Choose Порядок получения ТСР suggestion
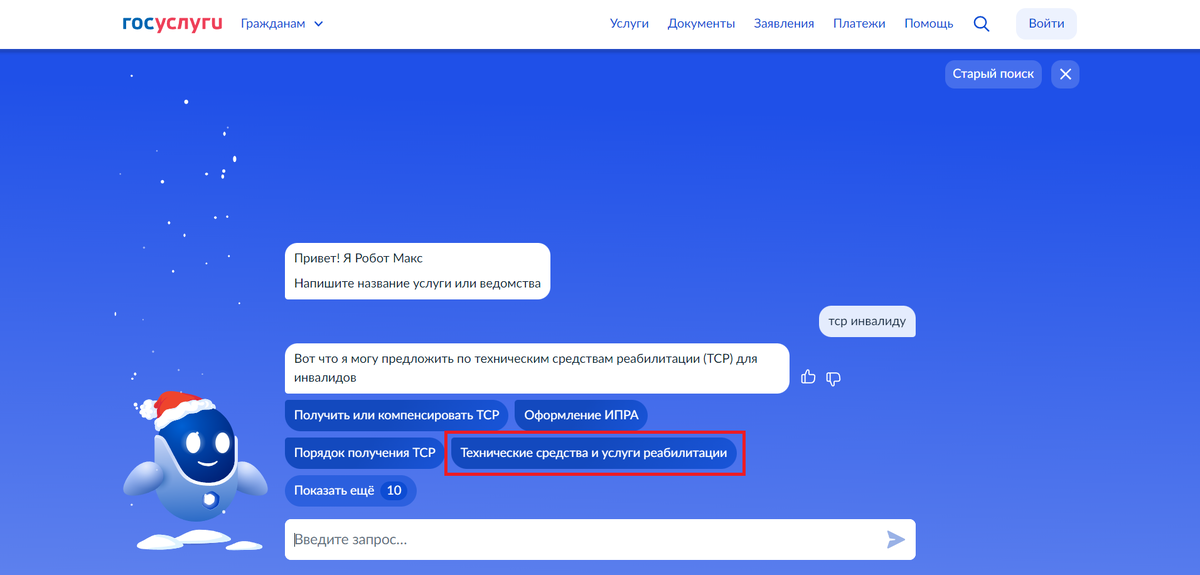Image resolution: width=1200 pixels, height=575 pixels. pyautogui.click(x=365, y=453)
